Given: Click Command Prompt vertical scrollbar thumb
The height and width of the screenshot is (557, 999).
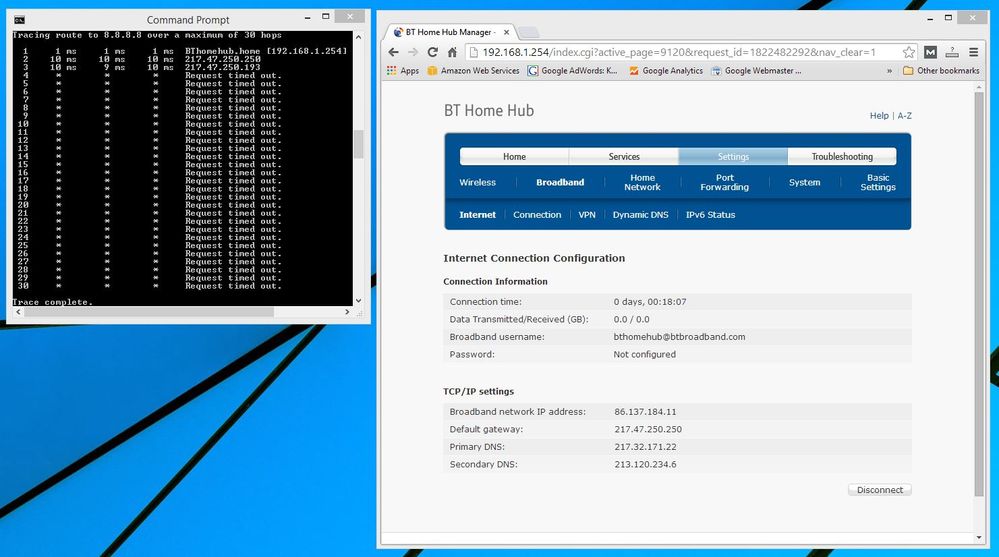Looking at the screenshot, I should (x=359, y=144).
